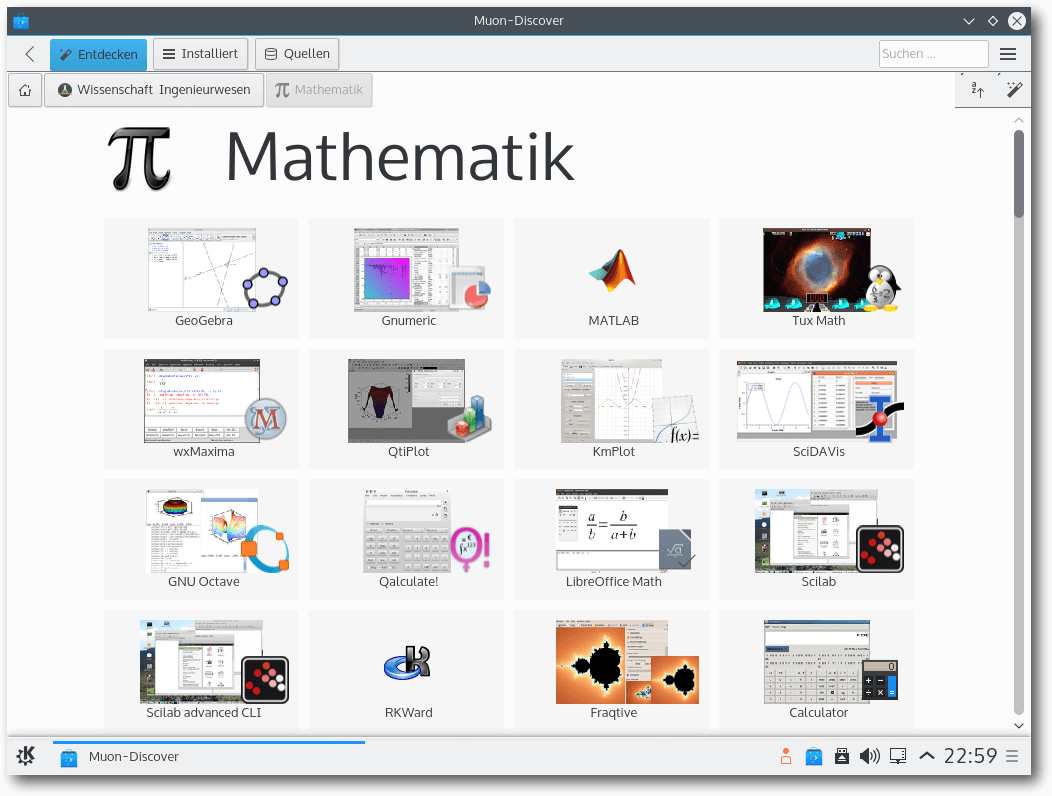1052x796 pixels.
Task: Switch to the Installiert tab
Action: click(201, 54)
